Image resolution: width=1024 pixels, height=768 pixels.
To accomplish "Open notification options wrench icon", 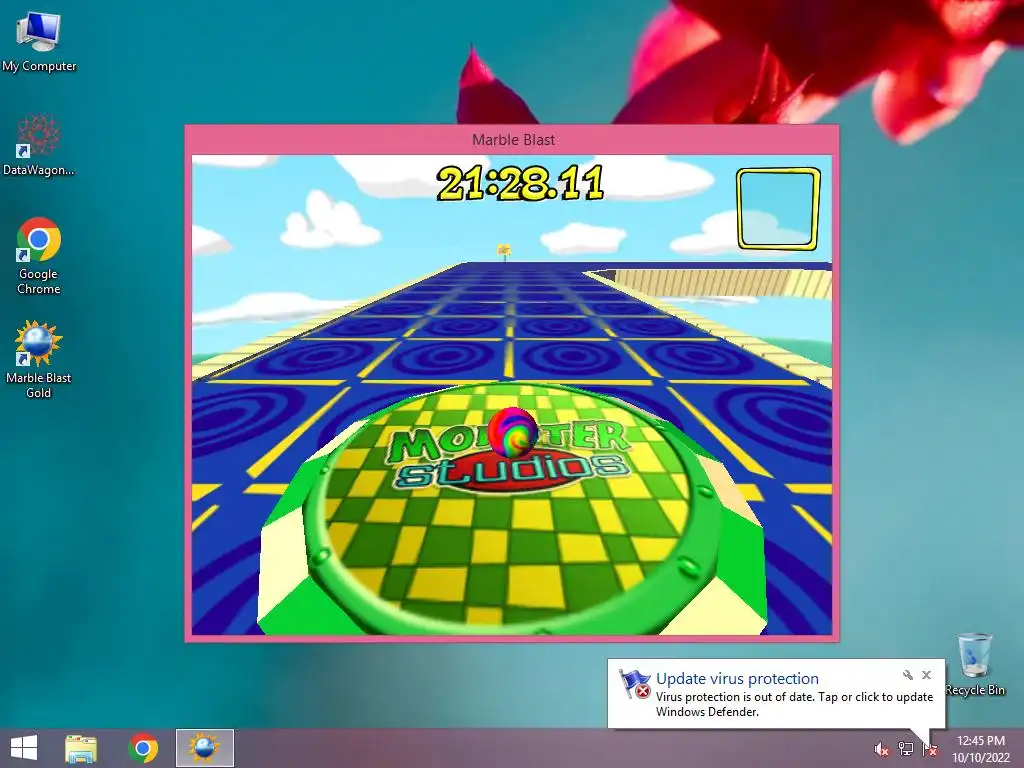I will [908, 675].
